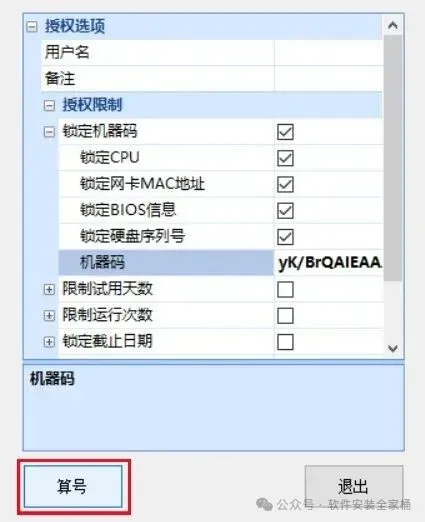Uncheck the 锁定机器码 checkbox
This screenshot has width=425, height=522.
[x=285, y=132]
